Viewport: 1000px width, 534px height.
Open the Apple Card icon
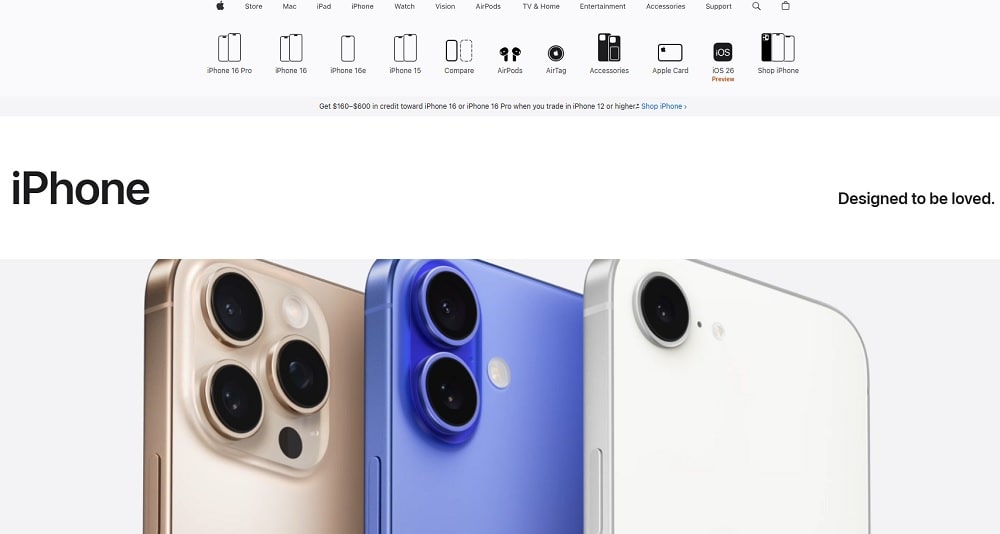(x=670, y=52)
